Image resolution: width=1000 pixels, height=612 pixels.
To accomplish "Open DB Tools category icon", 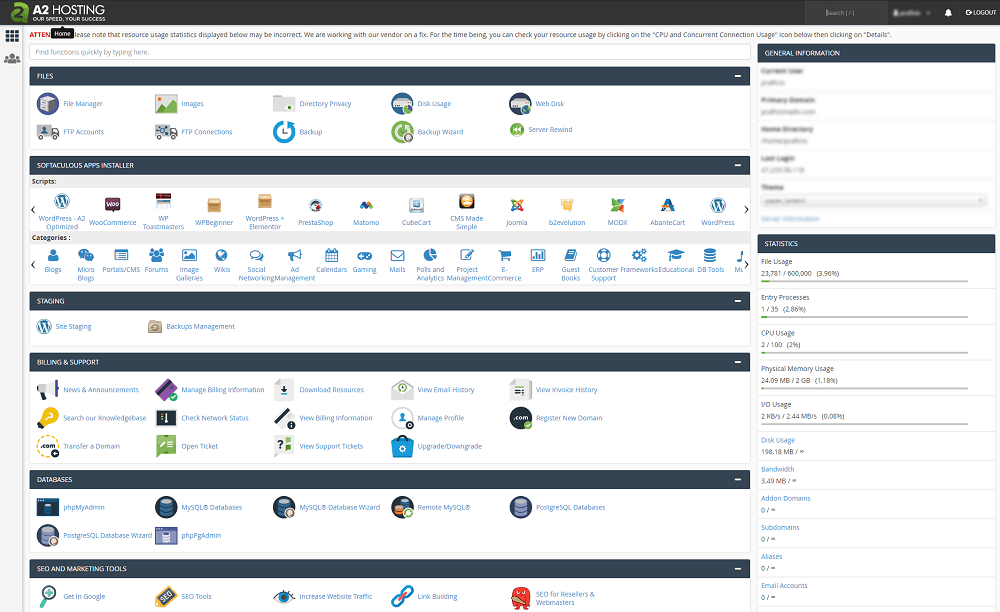I will [710, 255].
